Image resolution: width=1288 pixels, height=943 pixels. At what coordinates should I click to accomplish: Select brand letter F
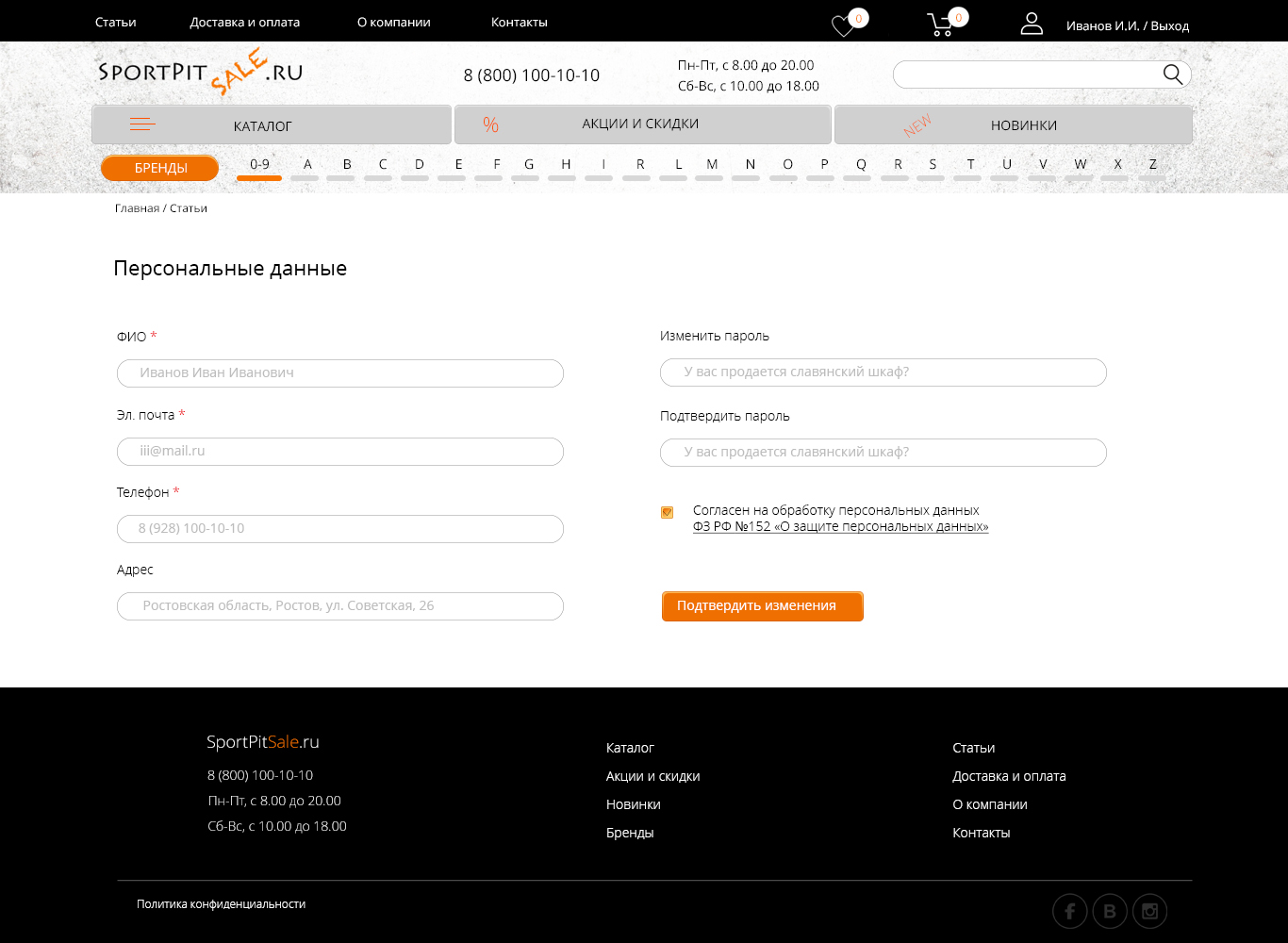pyautogui.click(x=497, y=167)
